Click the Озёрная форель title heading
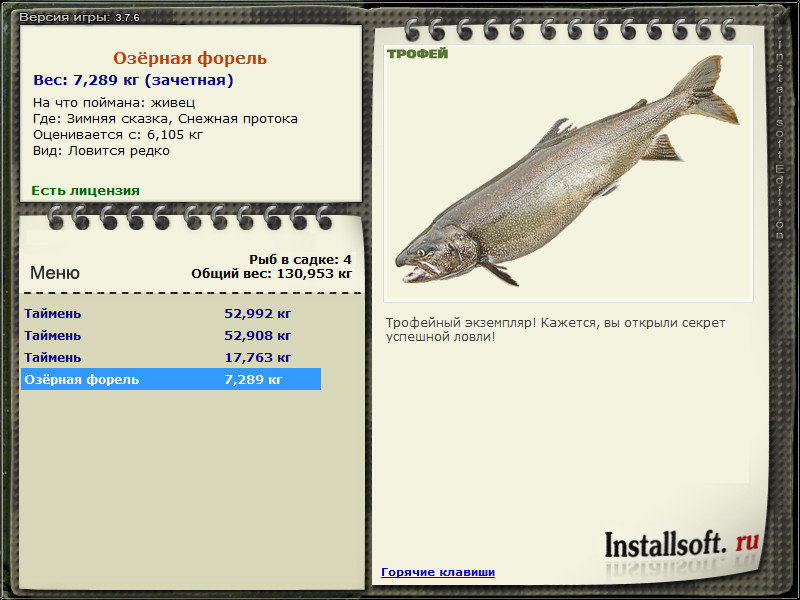This screenshot has width=800, height=600. (190, 58)
